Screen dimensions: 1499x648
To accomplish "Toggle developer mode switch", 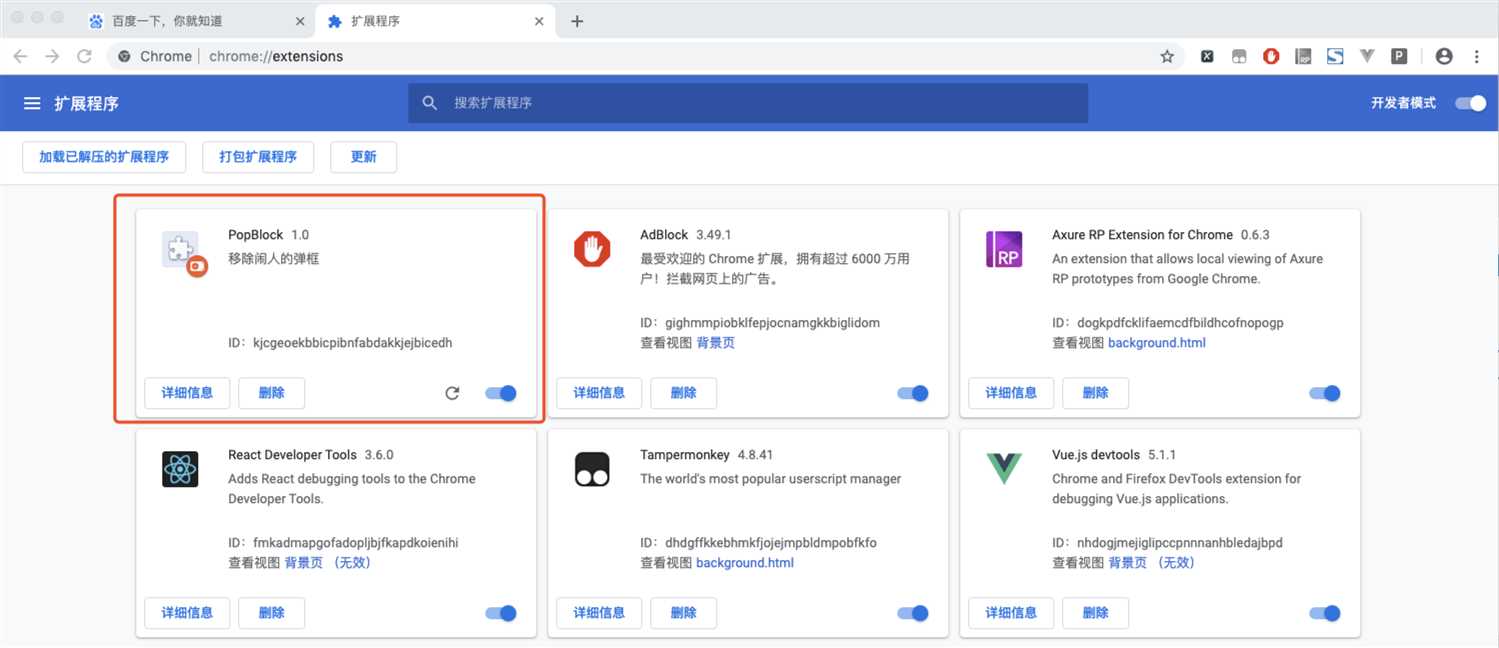I will coord(1471,103).
